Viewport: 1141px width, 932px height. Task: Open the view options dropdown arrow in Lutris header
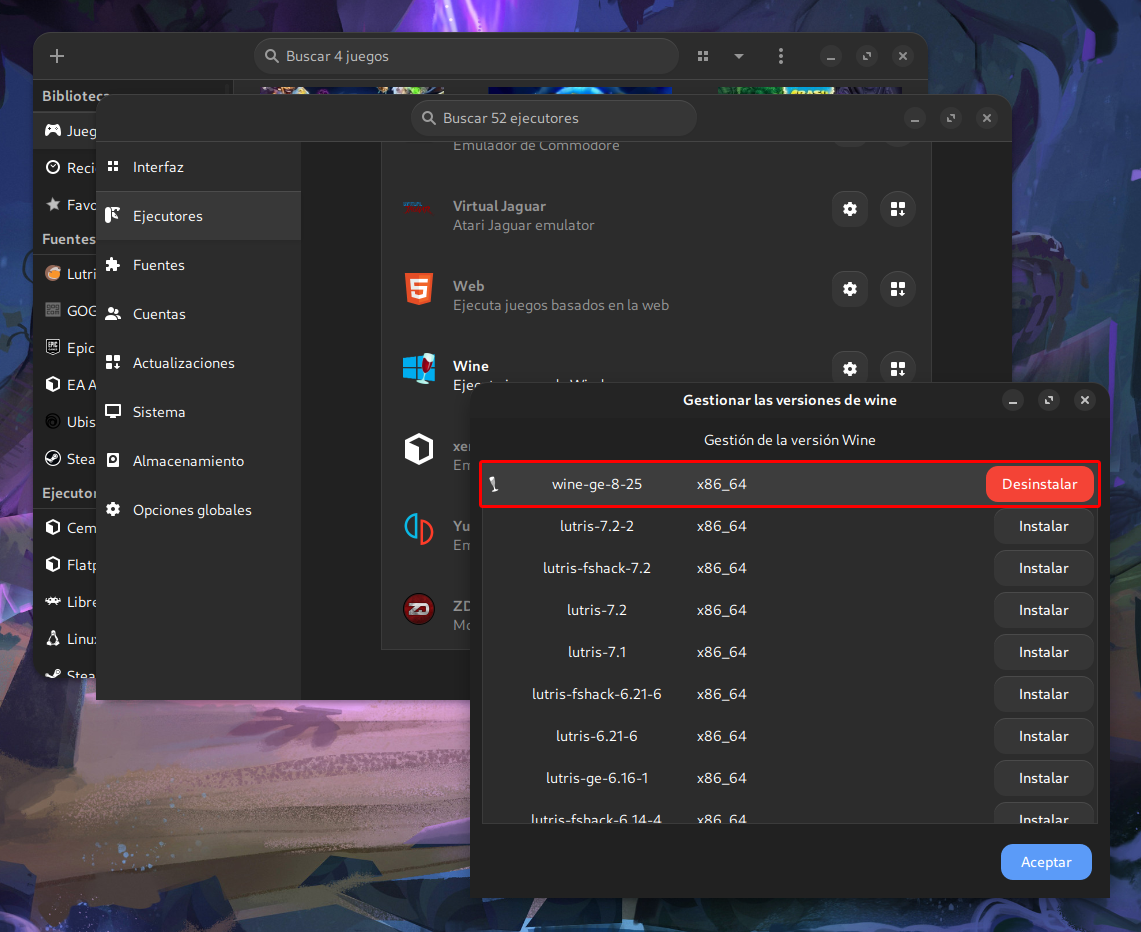pyautogui.click(x=739, y=56)
